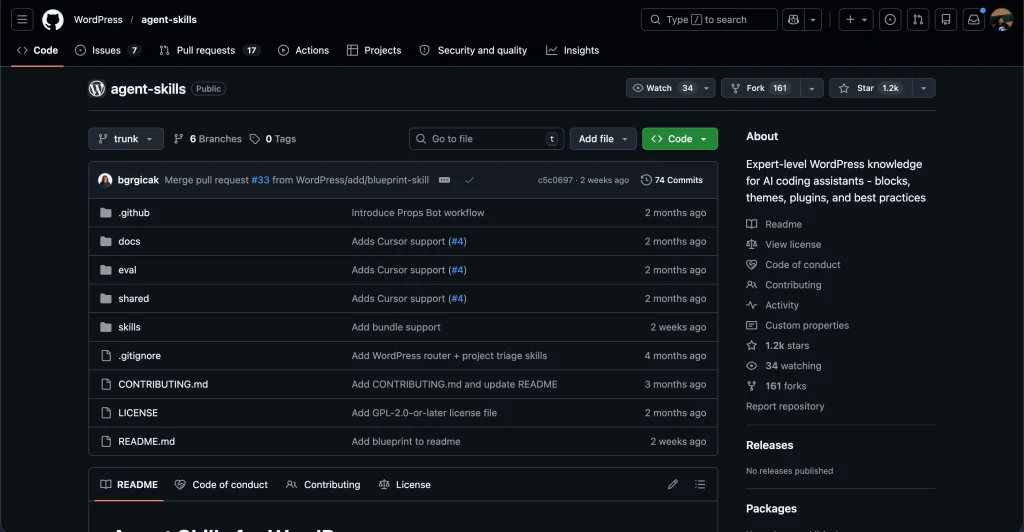Screen dimensions: 1024x532
Task: Select License tab in file viewer
Action: 405,484
